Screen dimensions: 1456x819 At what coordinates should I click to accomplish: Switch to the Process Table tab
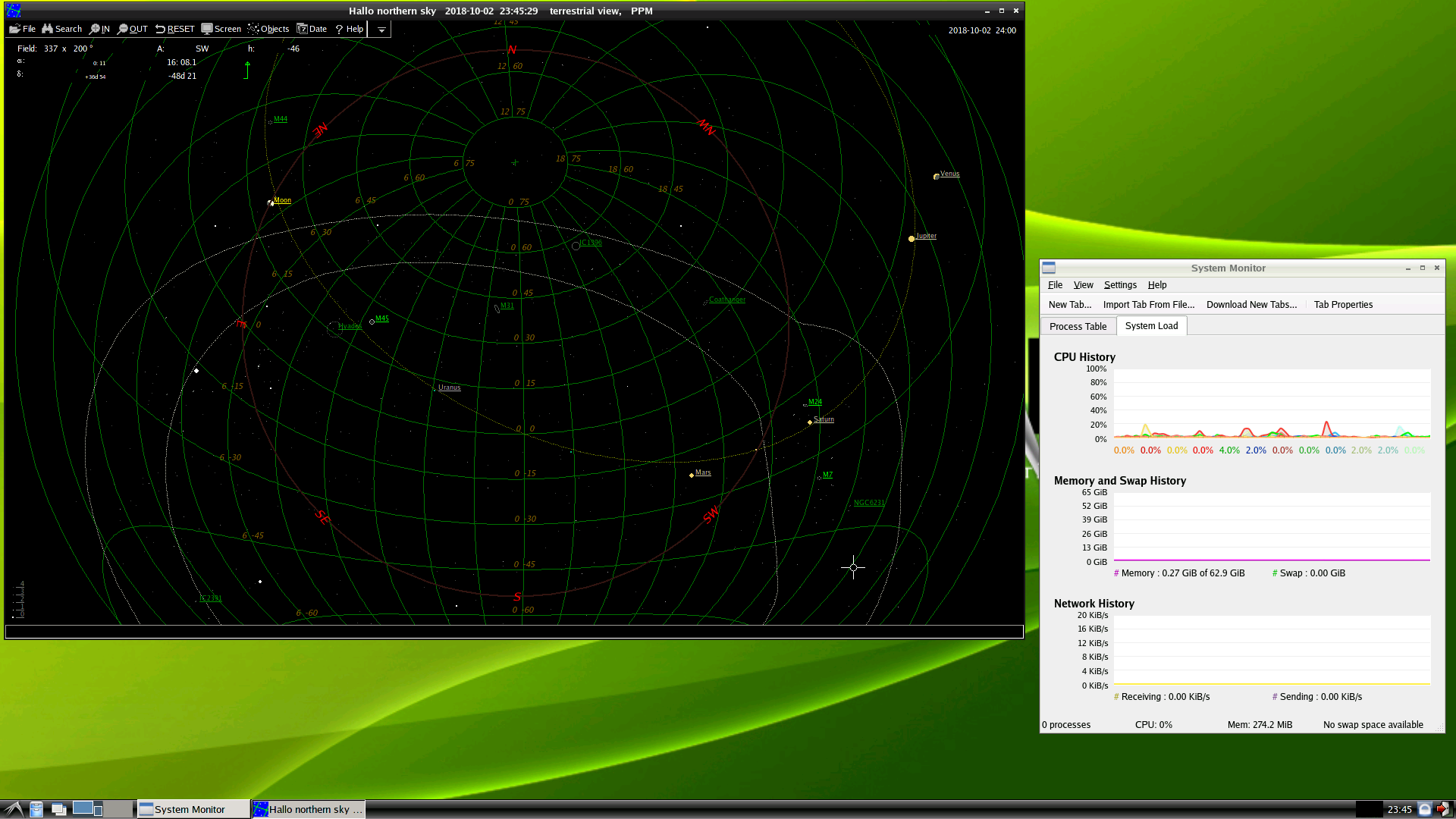tap(1078, 327)
